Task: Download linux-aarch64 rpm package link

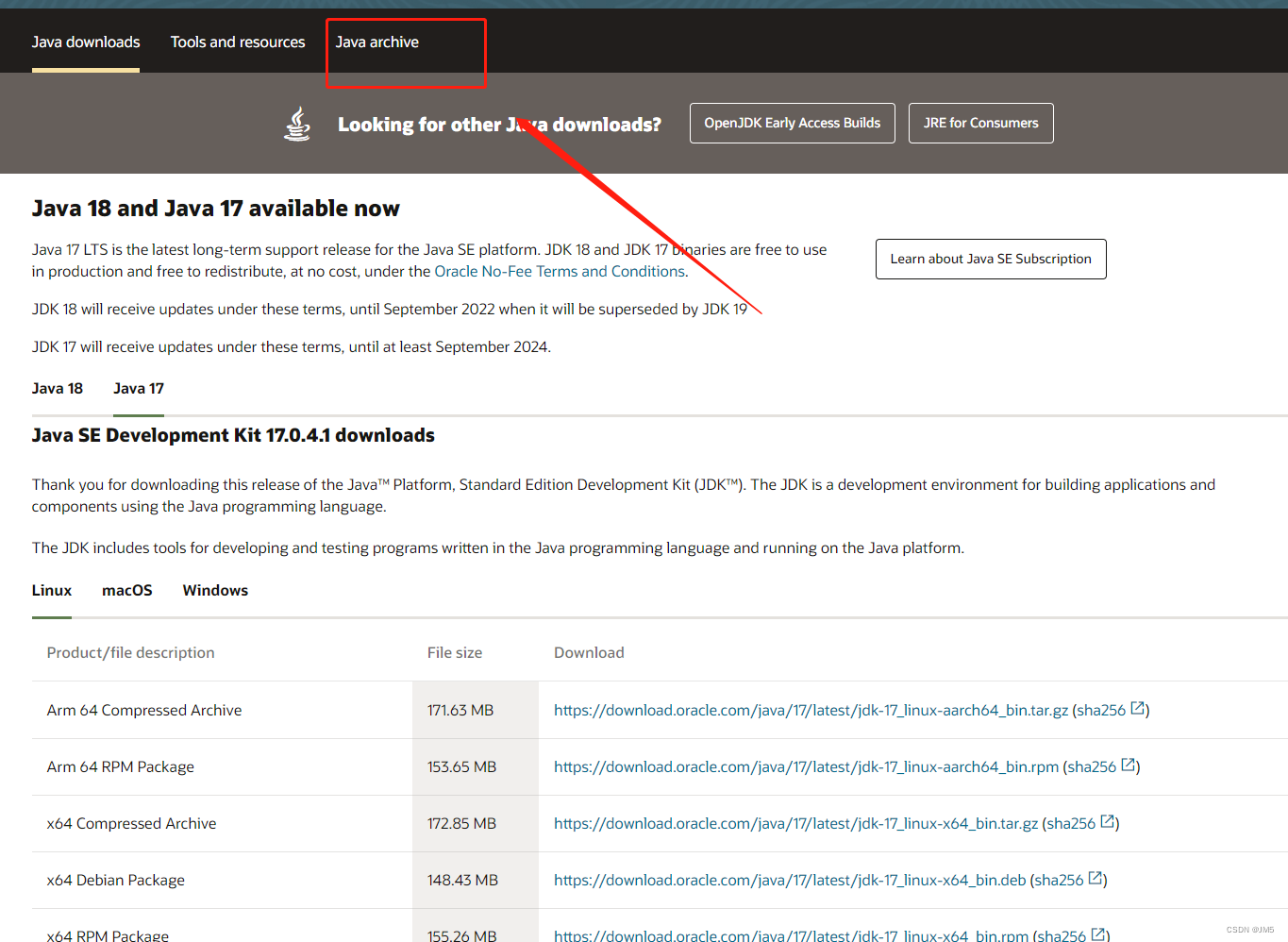Action: (807, 767)
